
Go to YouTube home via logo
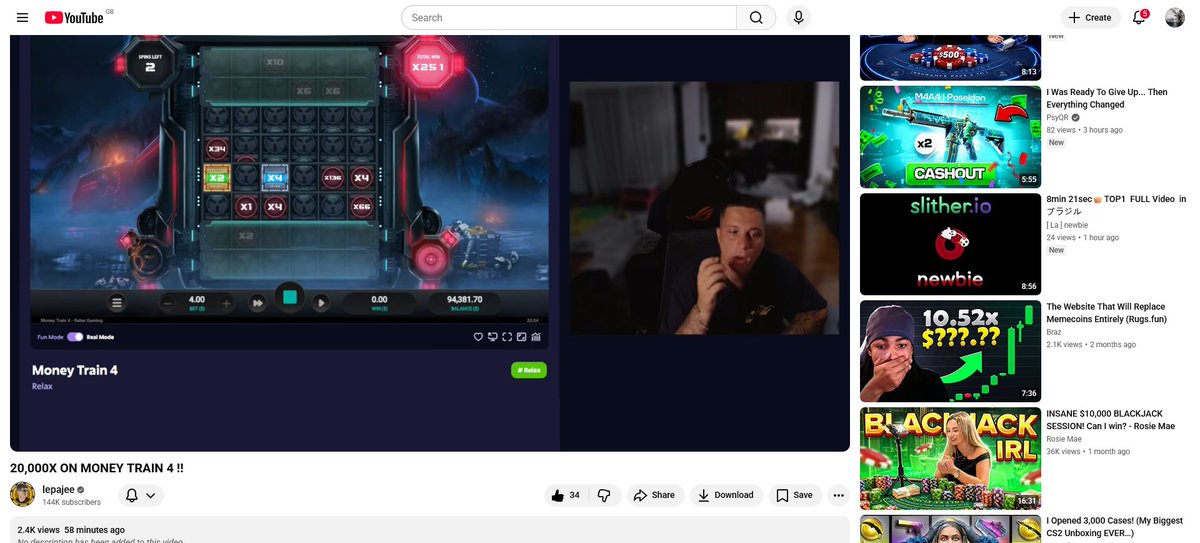click(x=74, y=17)
